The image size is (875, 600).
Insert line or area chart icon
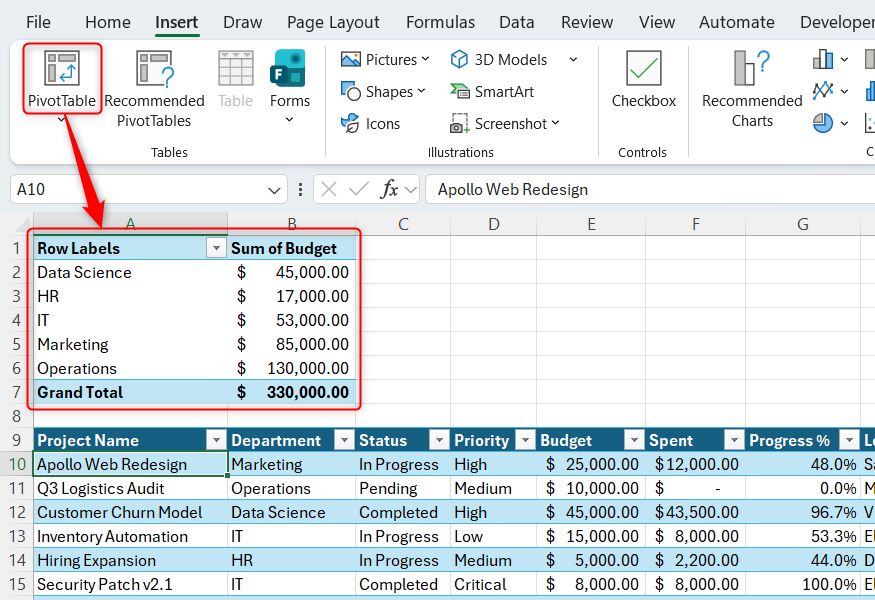click(823, 90)
